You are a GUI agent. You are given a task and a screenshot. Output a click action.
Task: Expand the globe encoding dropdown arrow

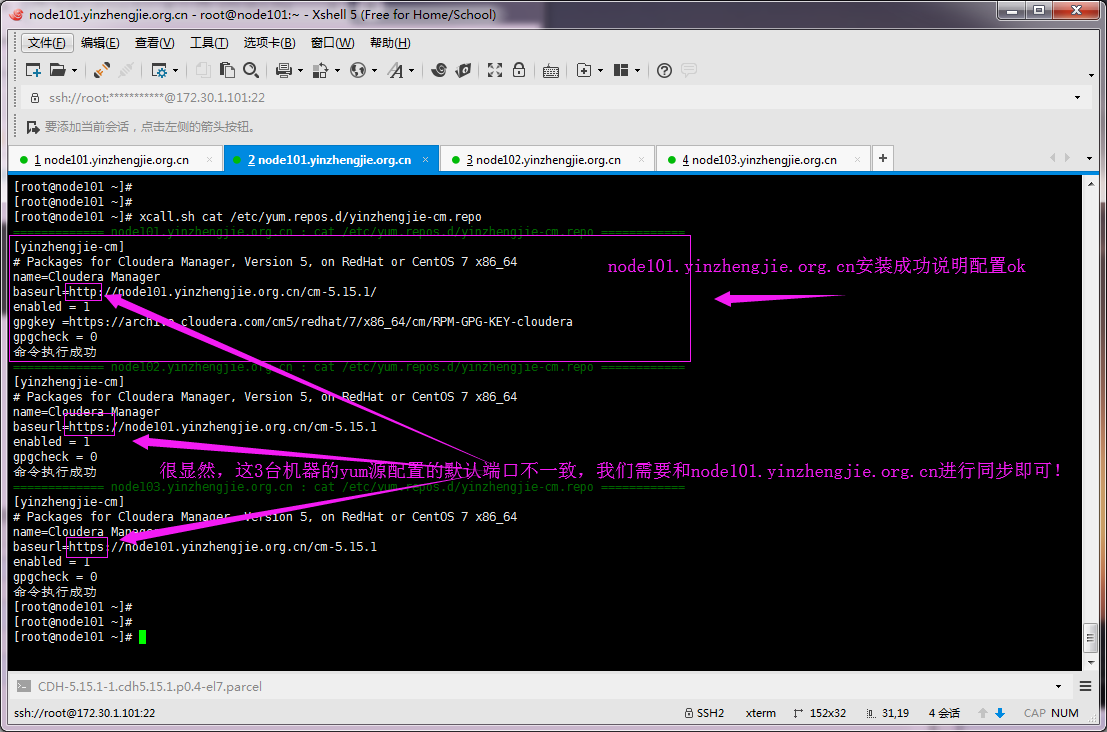374,71
